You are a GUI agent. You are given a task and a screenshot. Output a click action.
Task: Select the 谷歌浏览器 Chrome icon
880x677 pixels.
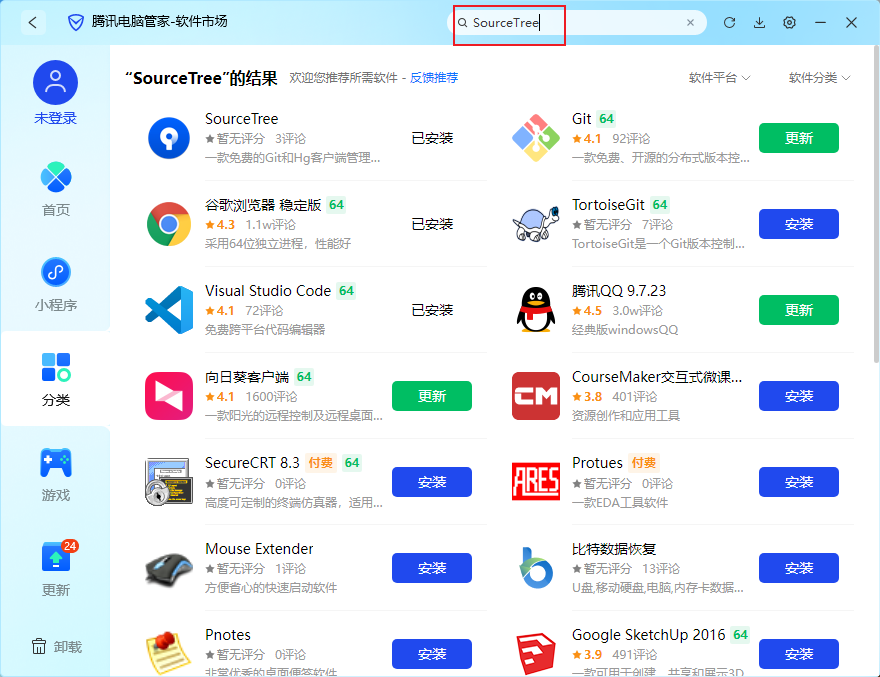[168, 224]
